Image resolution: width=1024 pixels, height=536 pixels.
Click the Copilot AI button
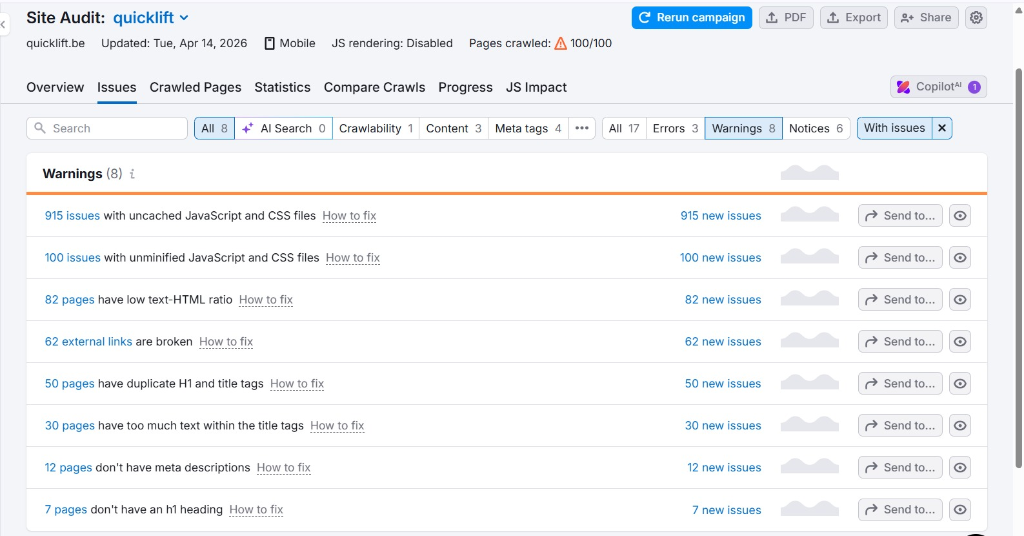[x=937, y=87]
